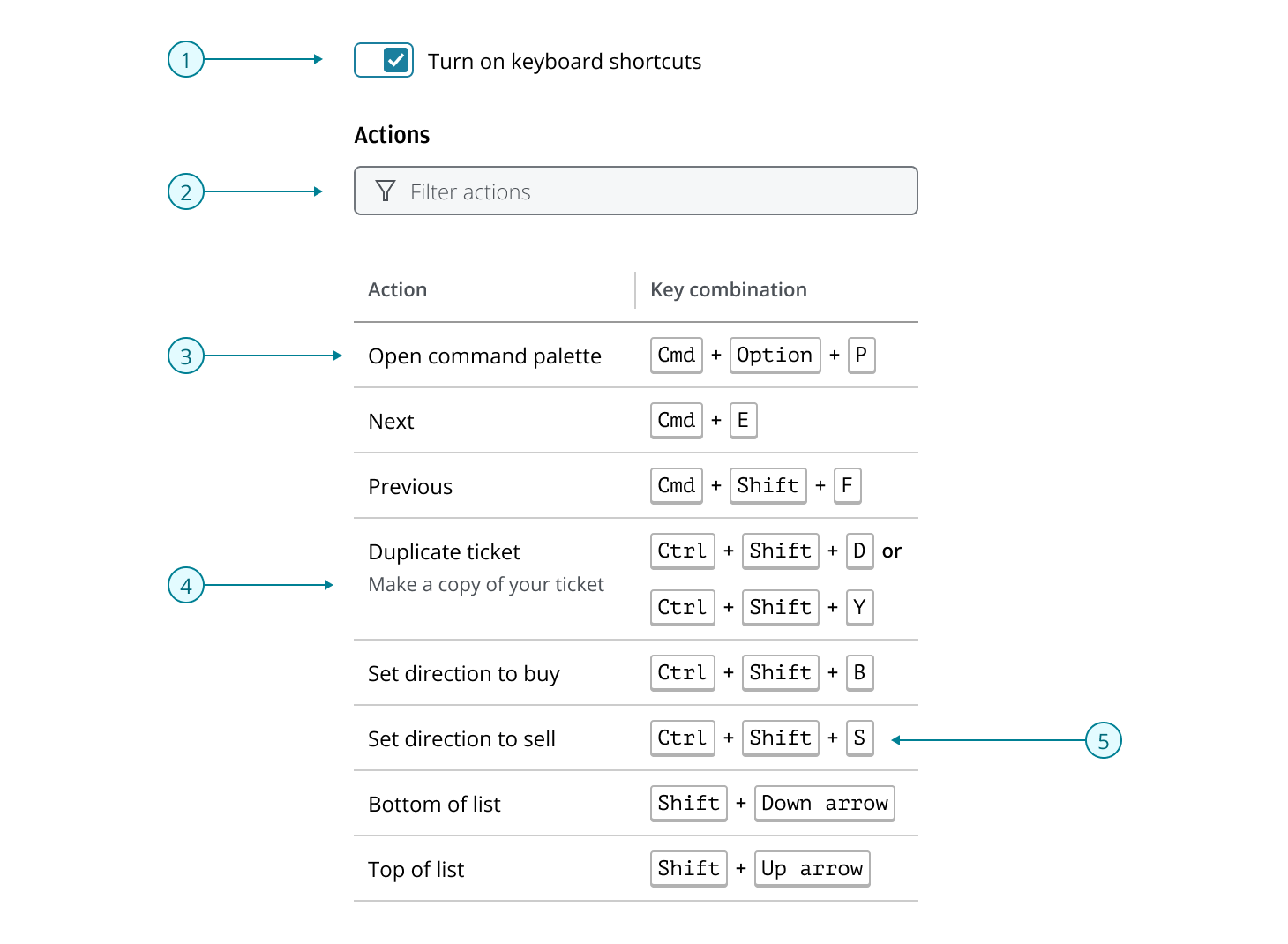Click the filter funnel icon
1288x944 pixels.
tap(386, 191)
